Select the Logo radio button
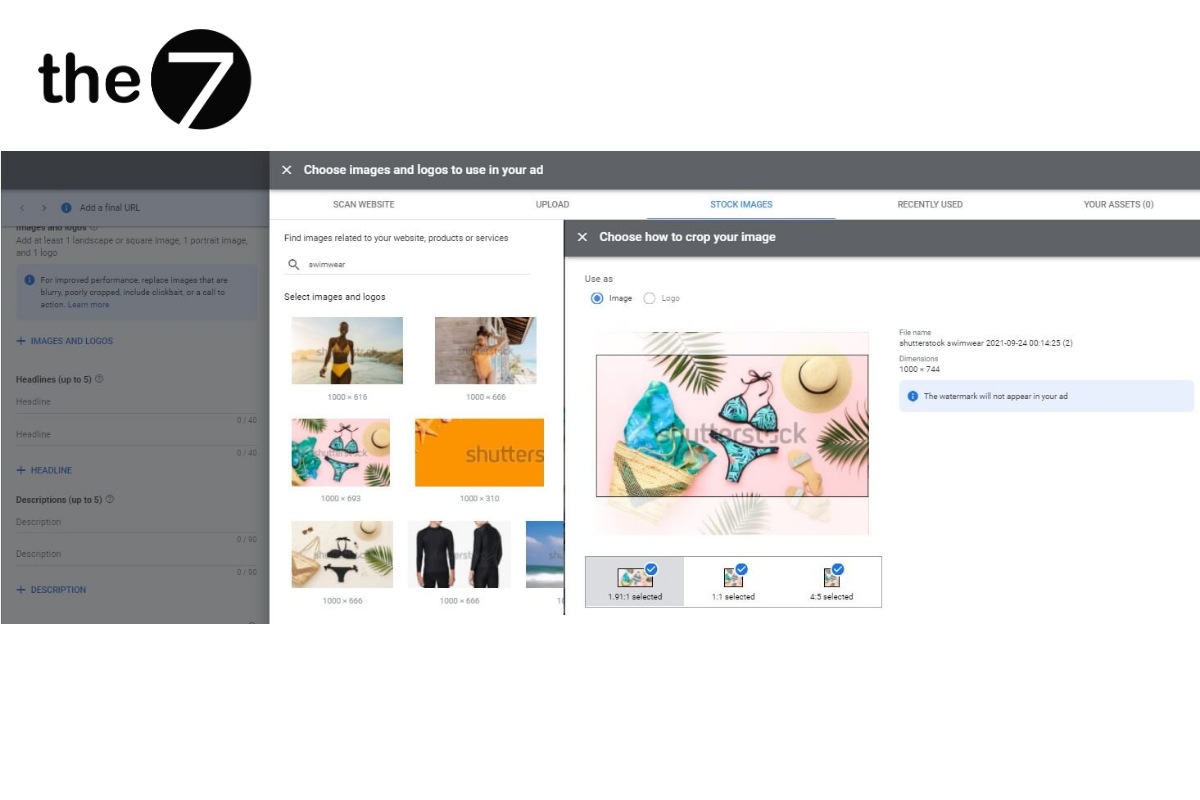This screenshot has height=800, width=1200. (649, 298)
